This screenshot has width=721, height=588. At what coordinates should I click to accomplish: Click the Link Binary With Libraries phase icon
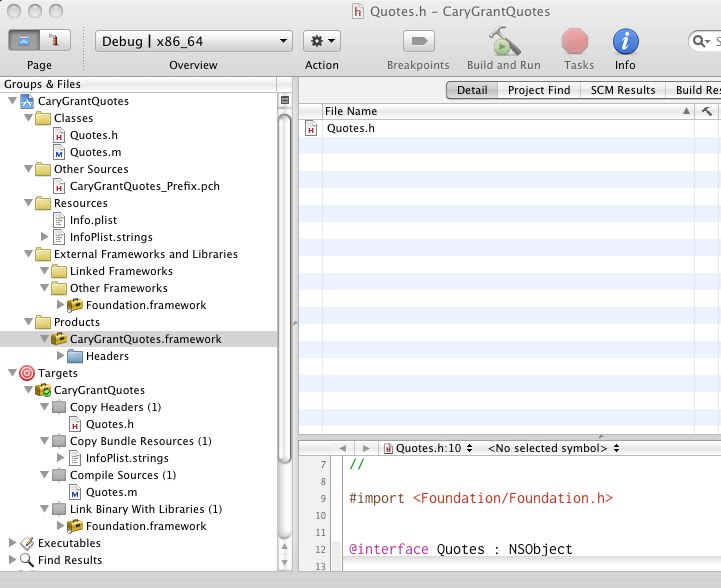[x=59, y=509]
